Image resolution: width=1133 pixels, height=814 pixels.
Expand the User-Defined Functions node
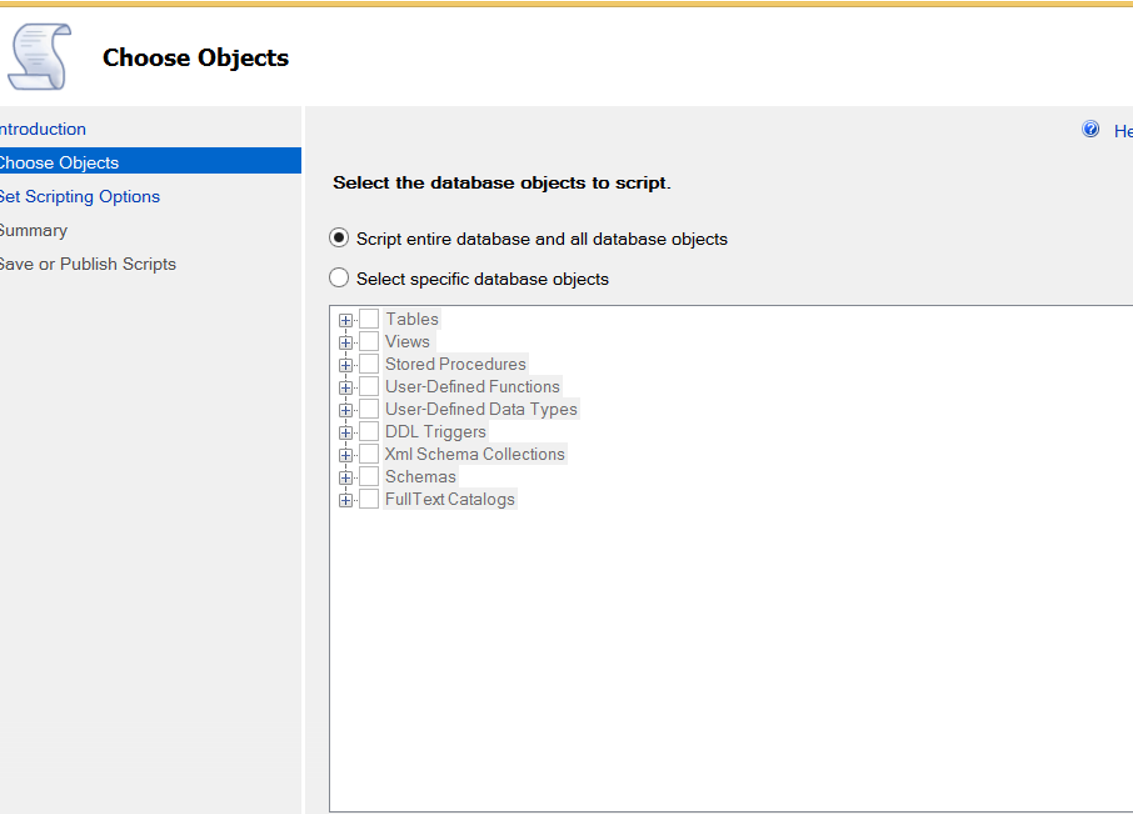[345, 388]
